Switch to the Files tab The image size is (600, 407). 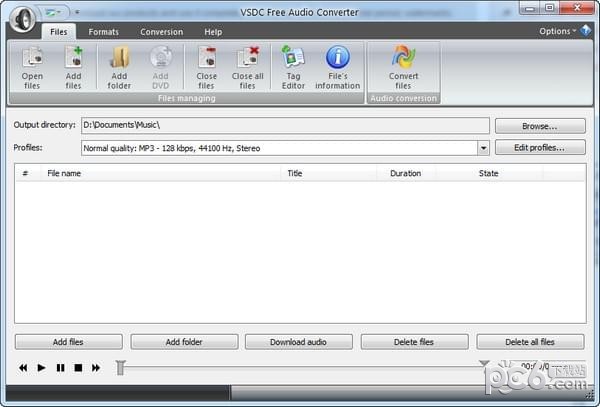pos(59,32)
